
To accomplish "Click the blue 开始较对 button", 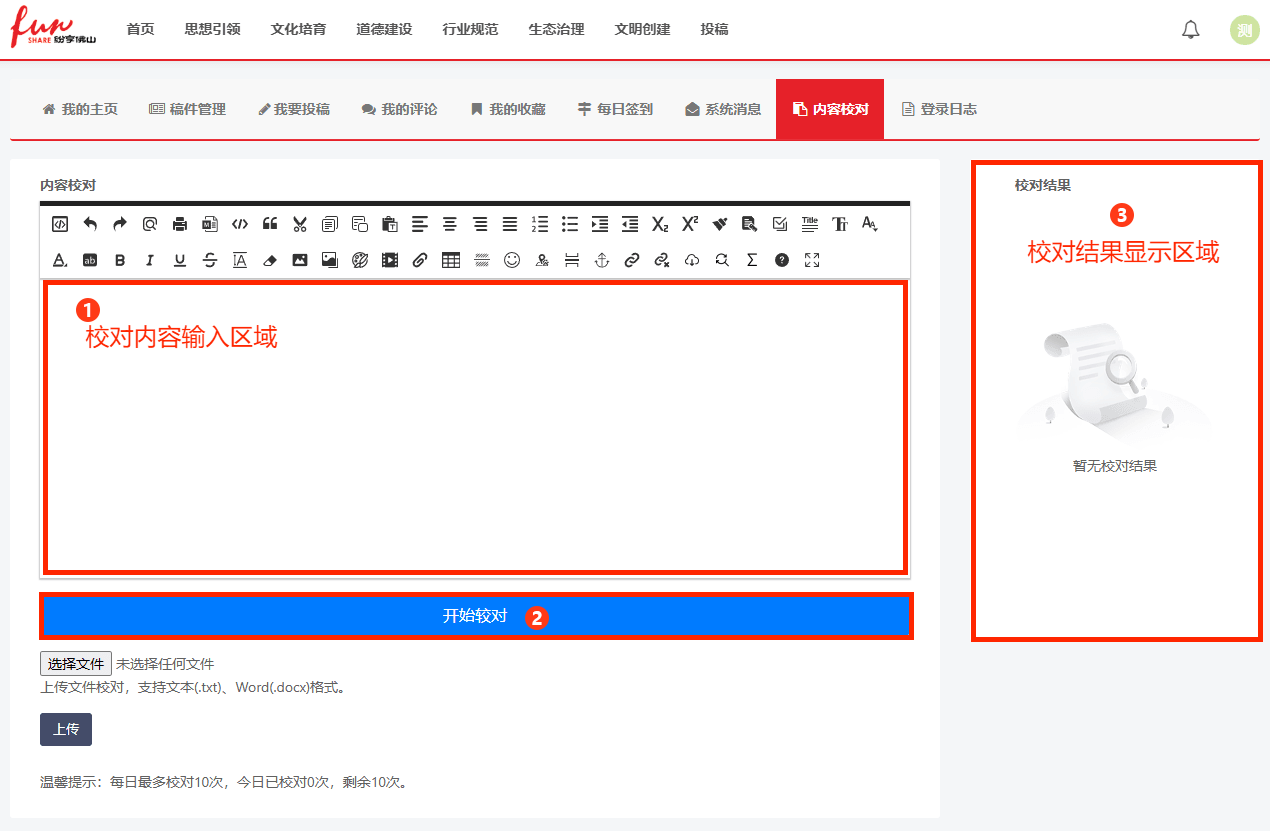I will (475, 616).
